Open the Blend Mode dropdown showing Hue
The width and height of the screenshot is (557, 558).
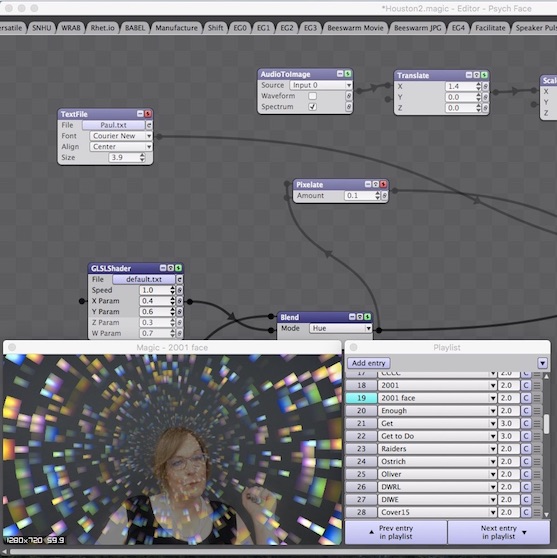(341, 328)
